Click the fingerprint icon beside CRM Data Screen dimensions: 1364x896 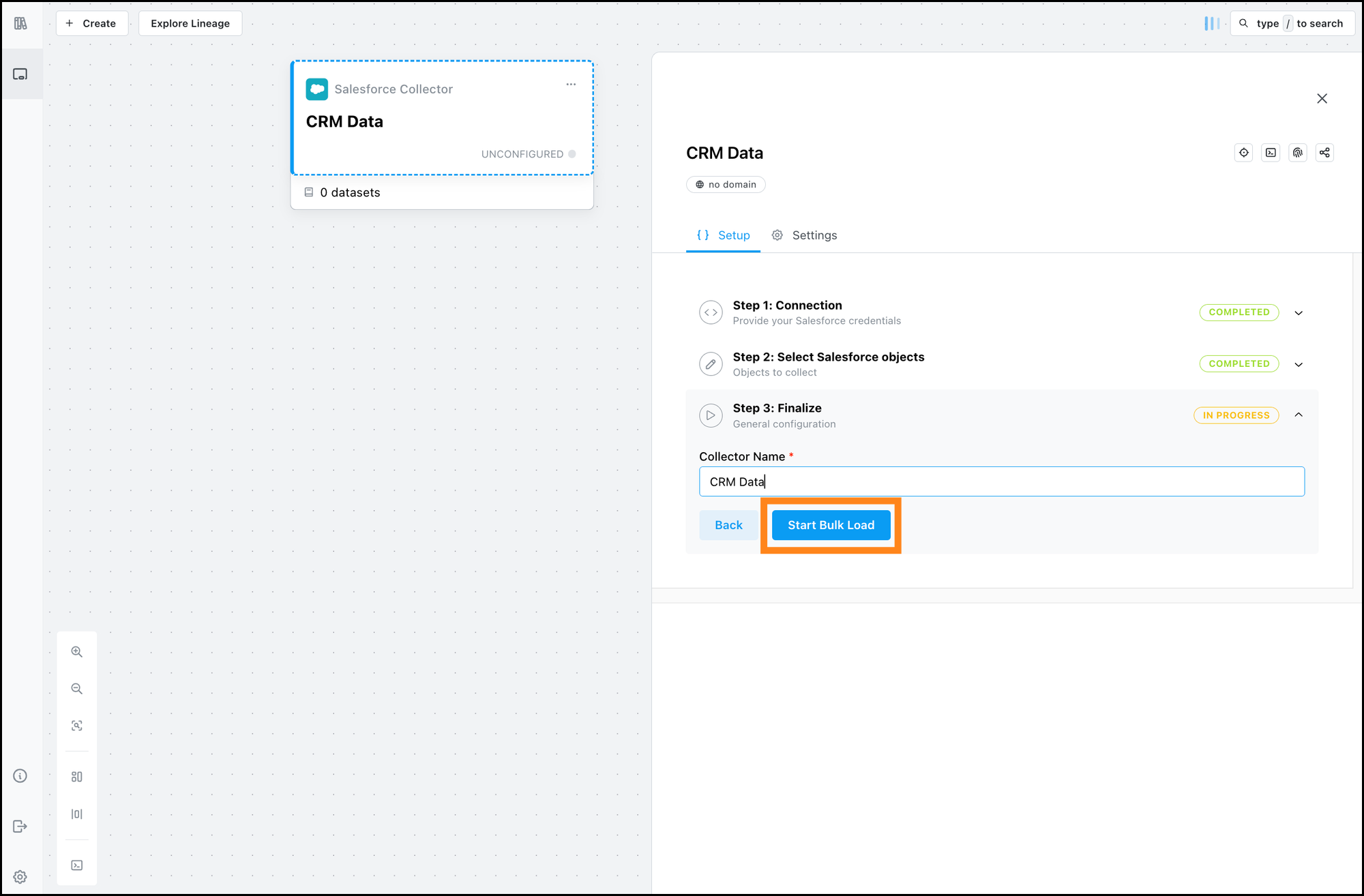[1297, 153]
